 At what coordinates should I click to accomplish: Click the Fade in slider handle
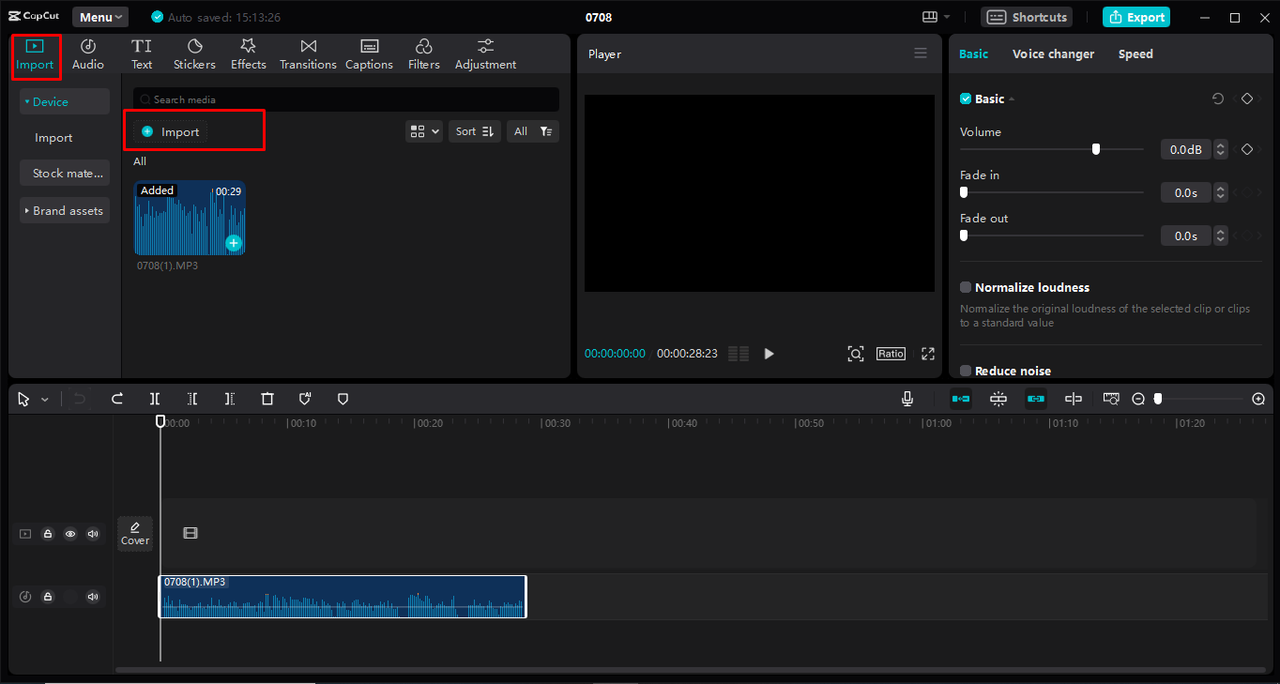pyautogui.click(x=964, y=192)
